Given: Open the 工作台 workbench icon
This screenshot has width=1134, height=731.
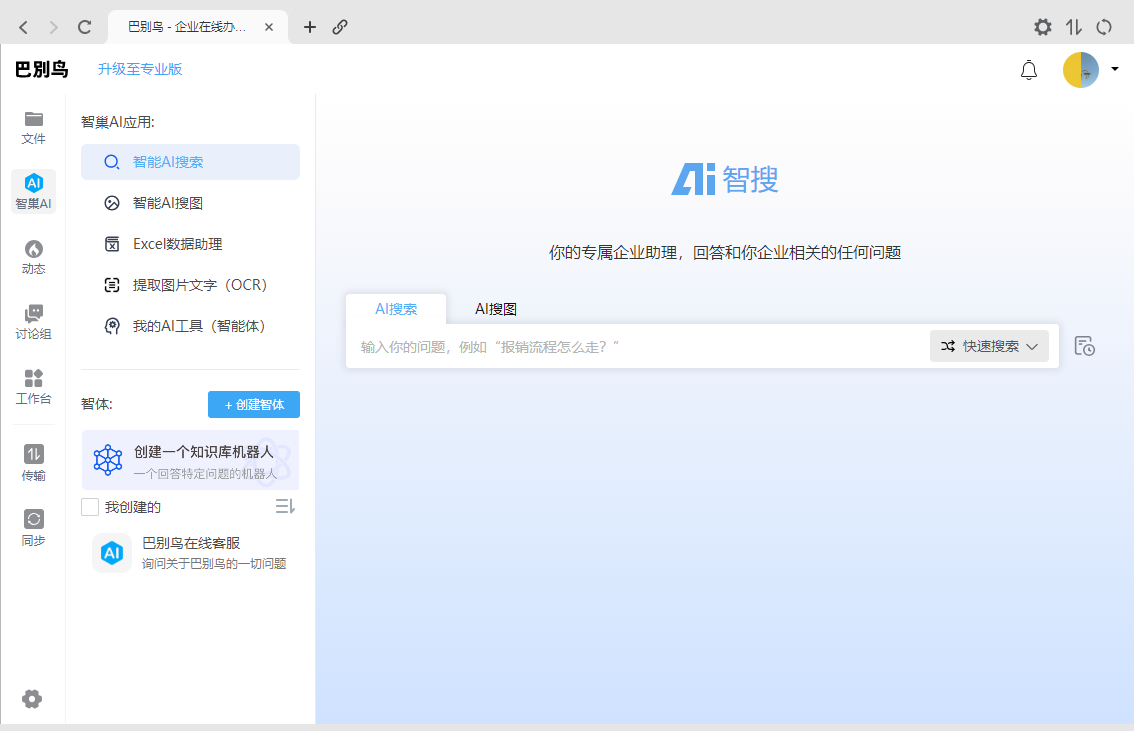Looking at the screenshot, I should coord(33,388).
